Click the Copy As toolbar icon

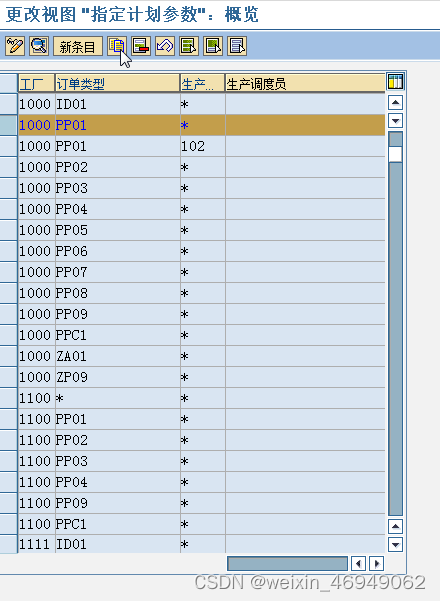click(117, 46)
